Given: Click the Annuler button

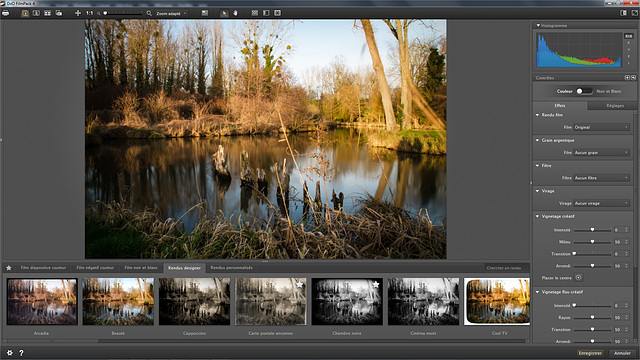Looking at the screenshot, I should 622,353.
